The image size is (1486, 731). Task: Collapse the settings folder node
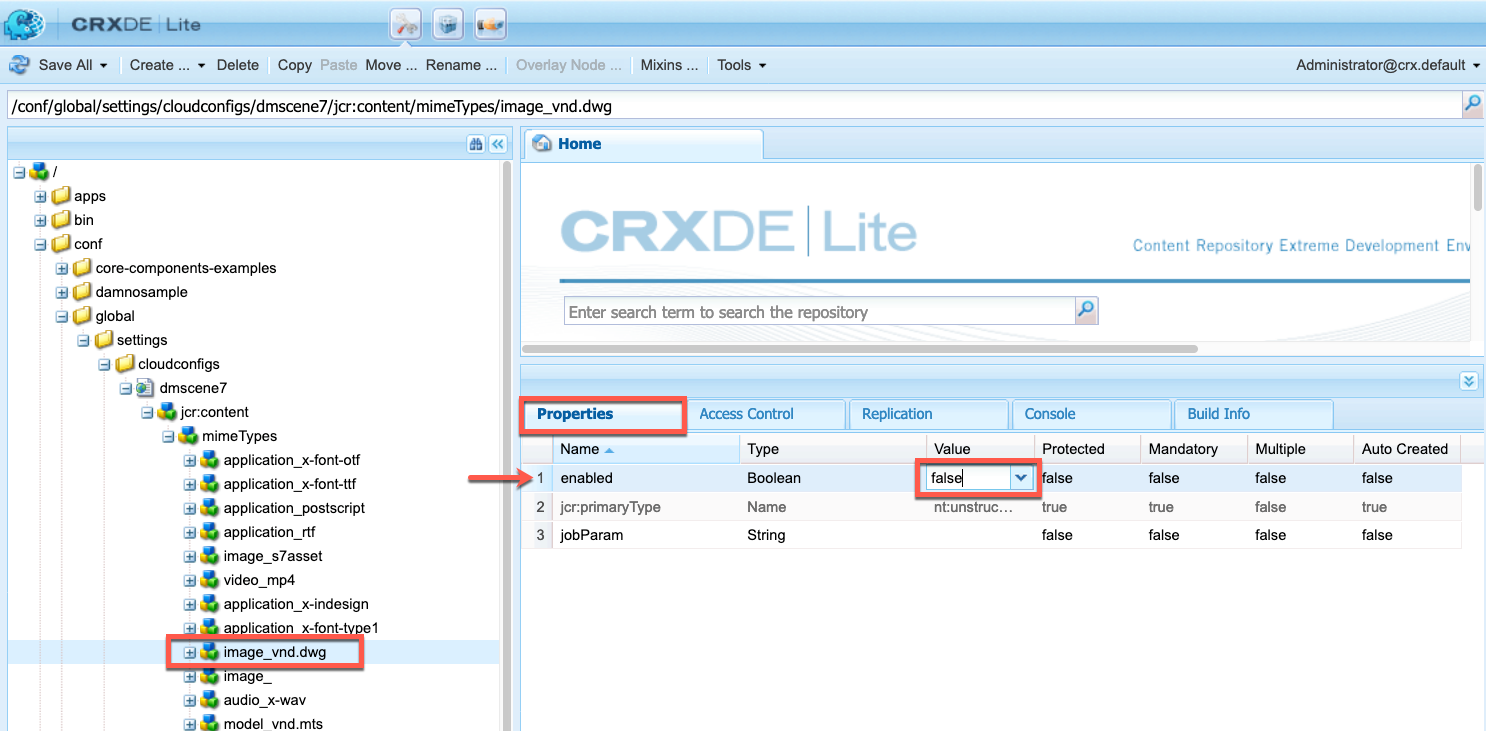point(83,340)
